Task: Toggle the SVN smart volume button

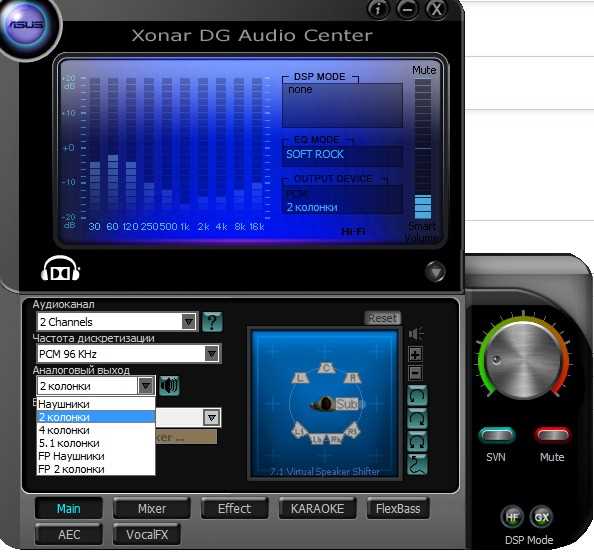Action: (497, 436)
